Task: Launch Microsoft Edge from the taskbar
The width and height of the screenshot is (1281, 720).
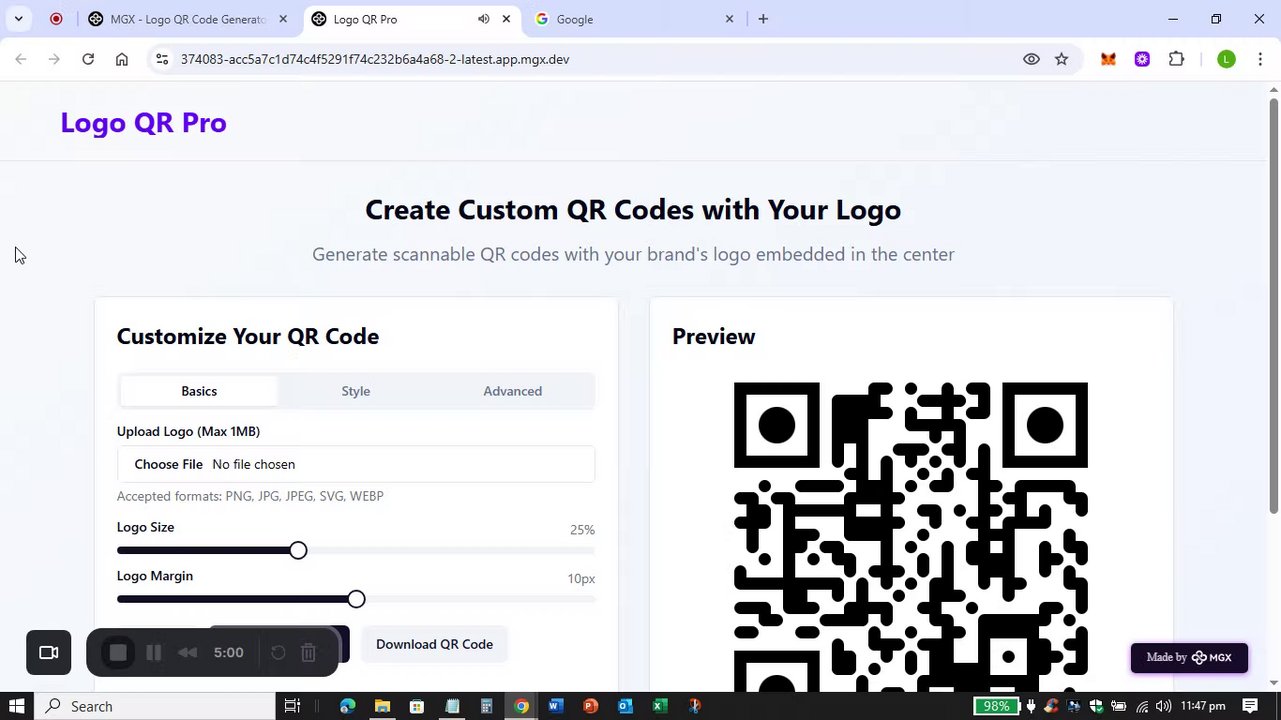Action: 347,706
